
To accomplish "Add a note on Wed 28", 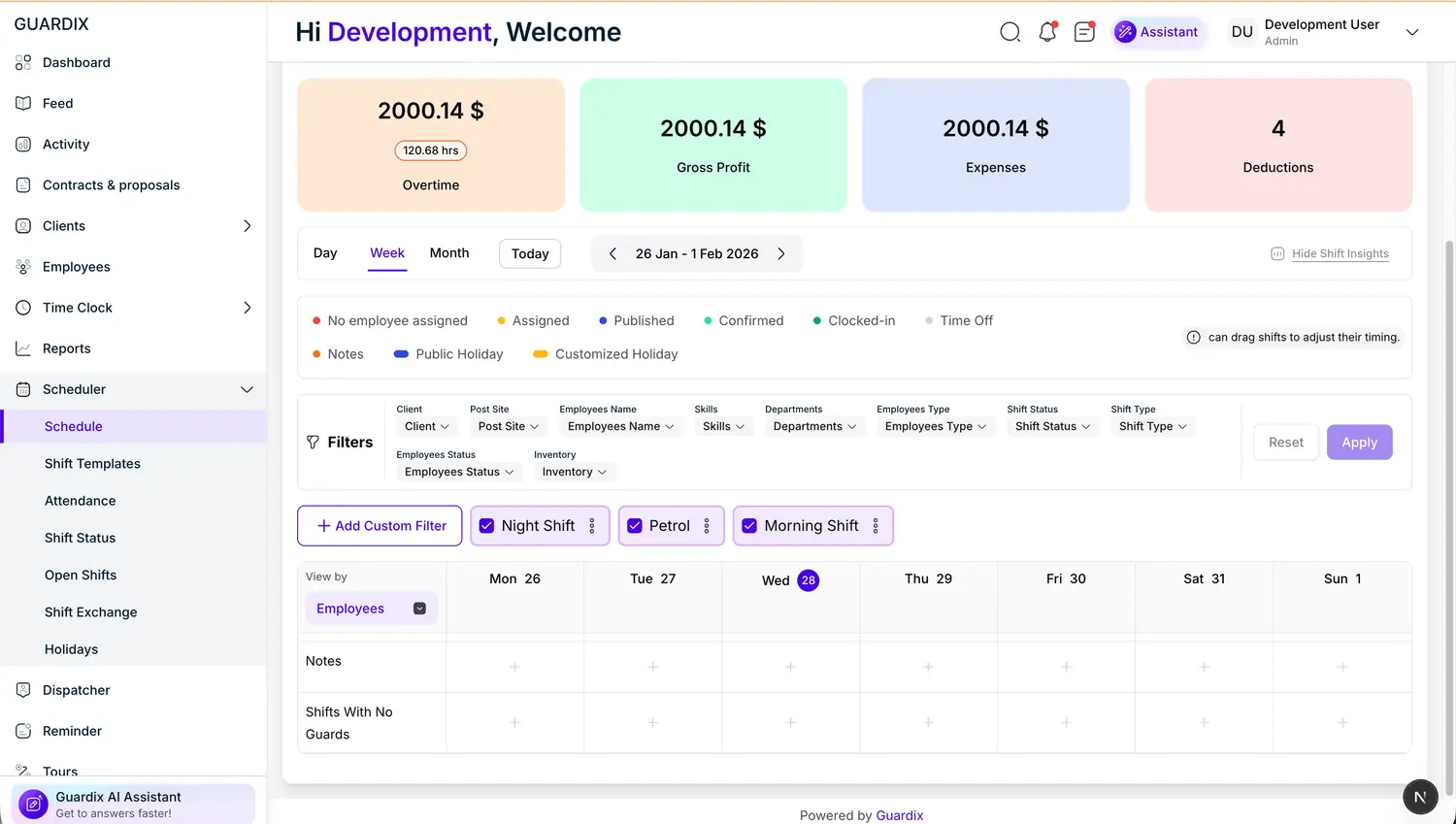I will 790,667.
